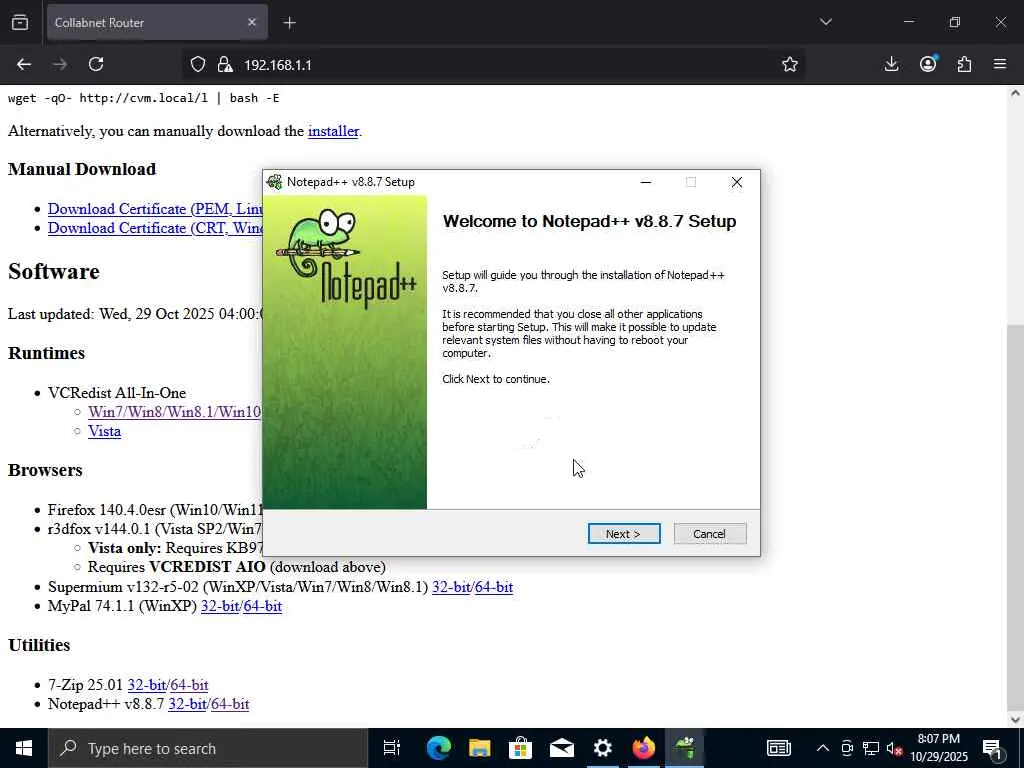Screen dimensions: 1024x768
Task: Open the notification center
Action: [x=992, y=748]
